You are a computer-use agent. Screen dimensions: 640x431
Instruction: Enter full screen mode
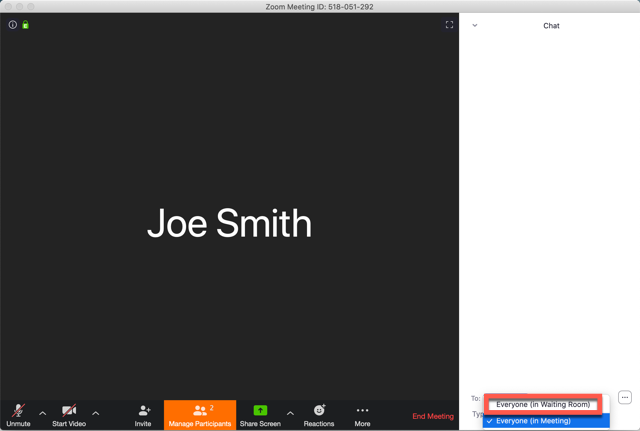pyautogui.click(x=449, y=25)
